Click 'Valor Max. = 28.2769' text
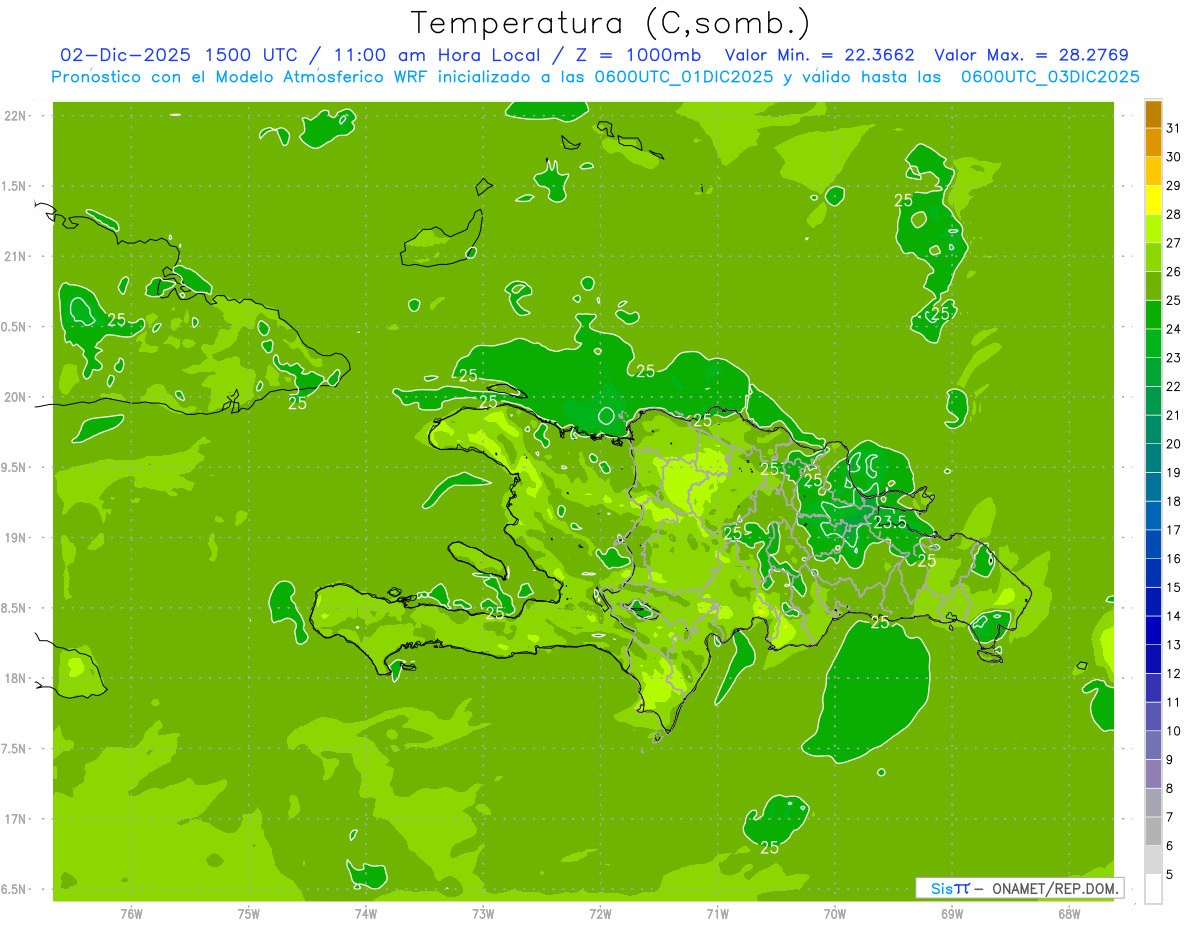 (x=1031, y=55)
